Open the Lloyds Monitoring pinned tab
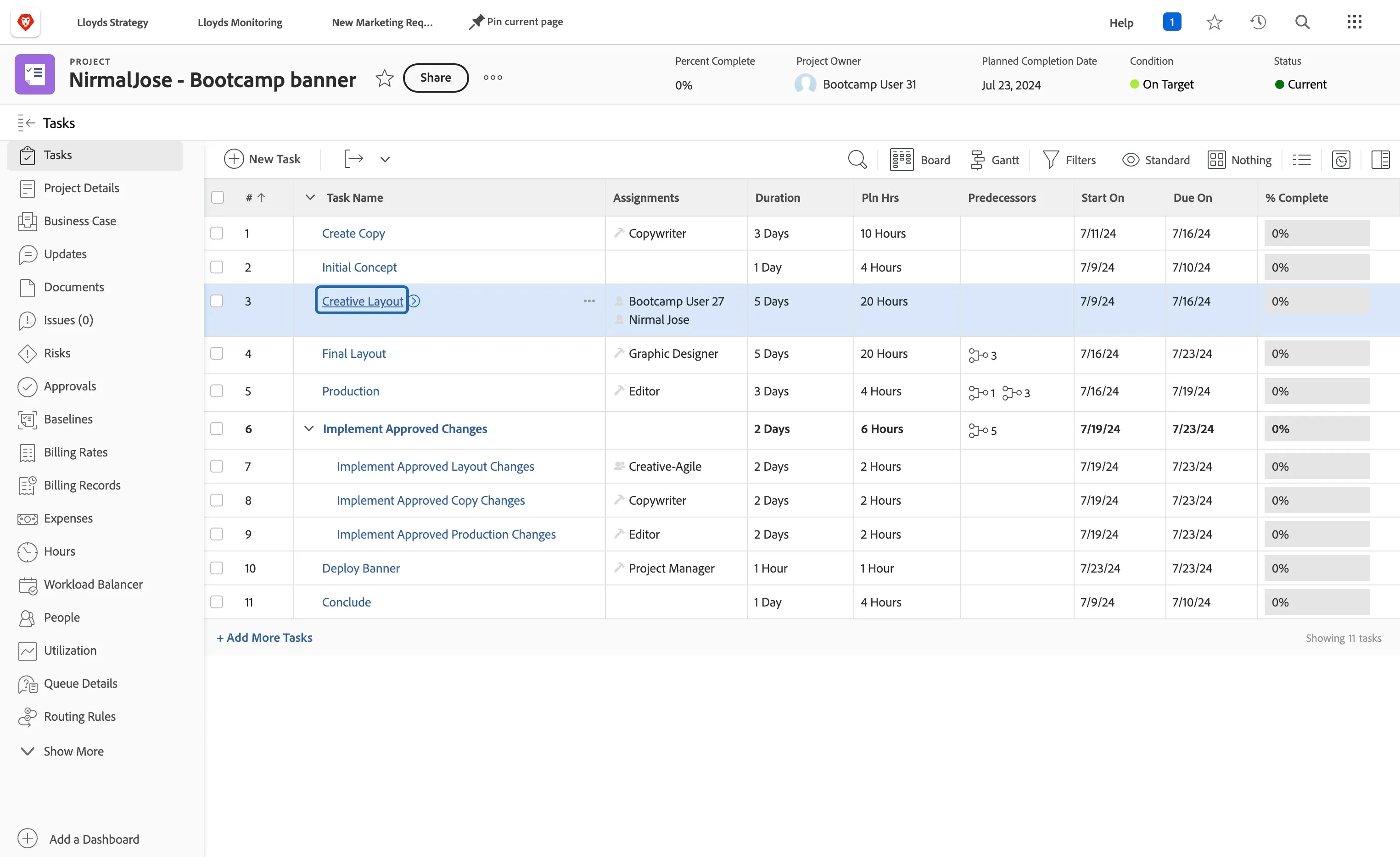This screenshot has width=1400, height=857. [240, 22]
